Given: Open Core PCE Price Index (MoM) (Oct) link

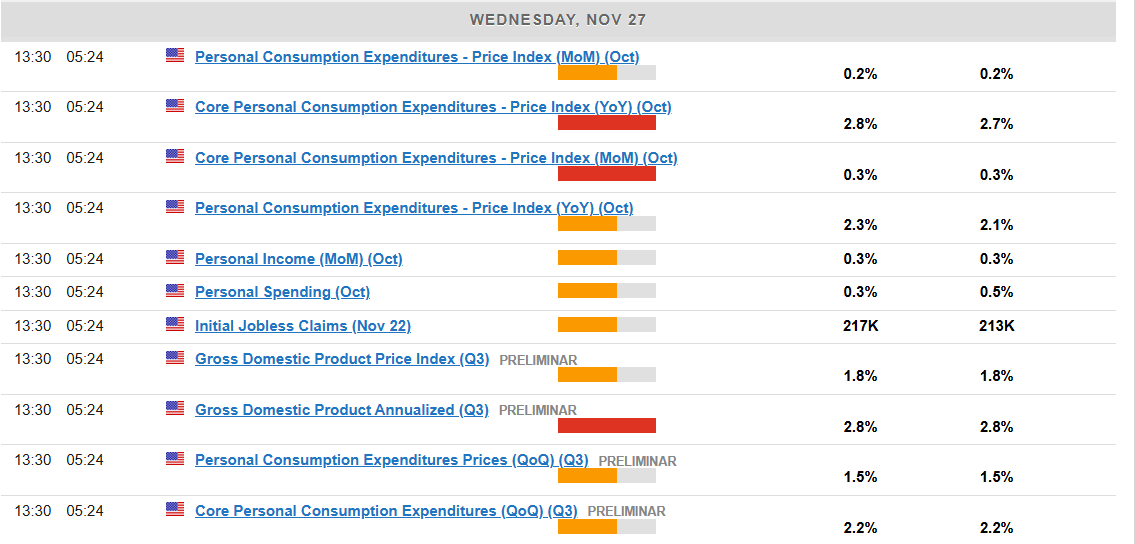Looking at the screenshot, I should 435,158.
